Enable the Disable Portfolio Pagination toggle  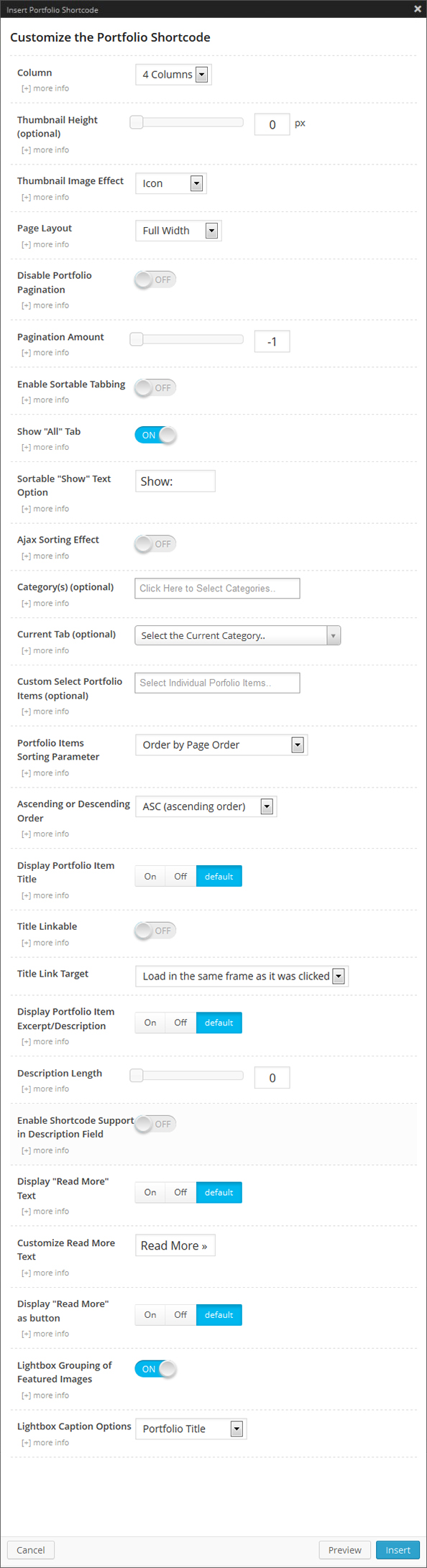click(154, 279)
